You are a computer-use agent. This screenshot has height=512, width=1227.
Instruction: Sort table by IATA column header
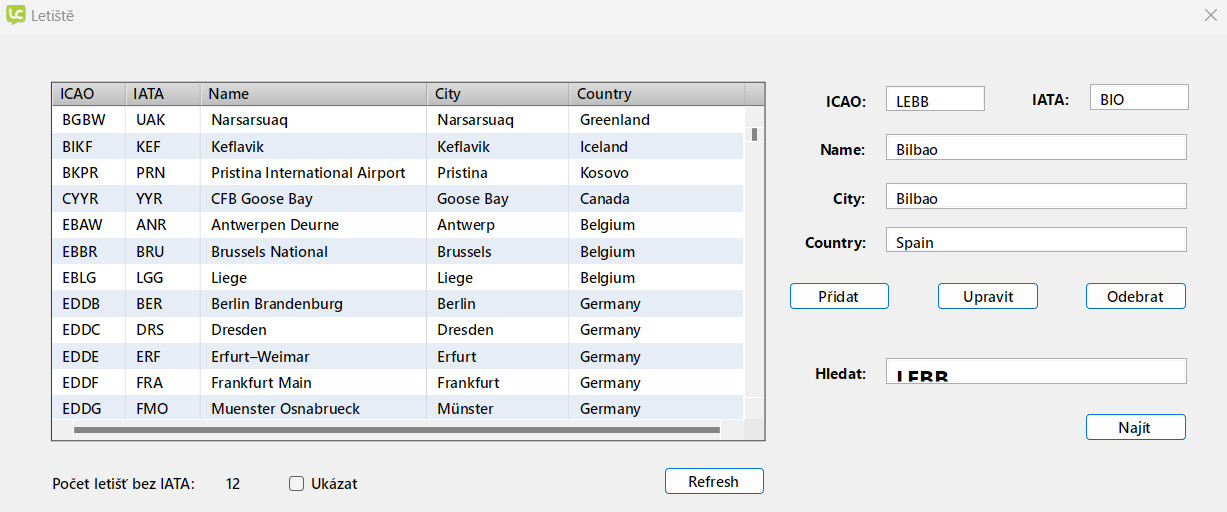point(162,94)
